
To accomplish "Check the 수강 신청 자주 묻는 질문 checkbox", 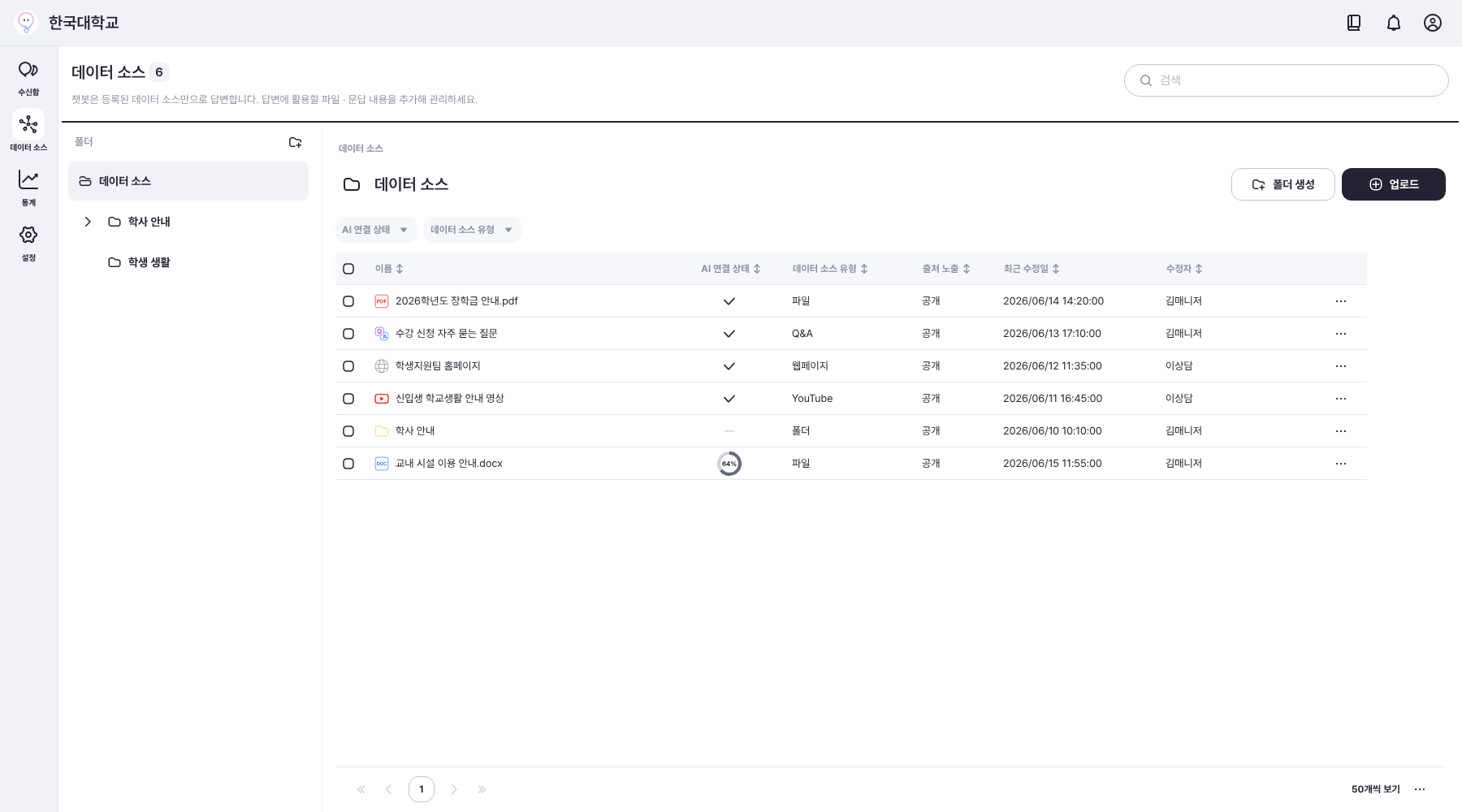I will coord(348,334).
